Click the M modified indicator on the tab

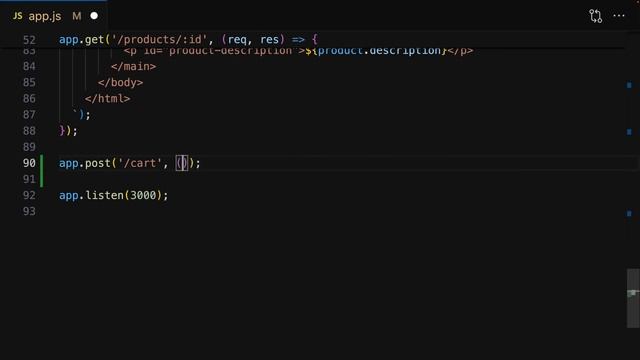click(77, 16)
